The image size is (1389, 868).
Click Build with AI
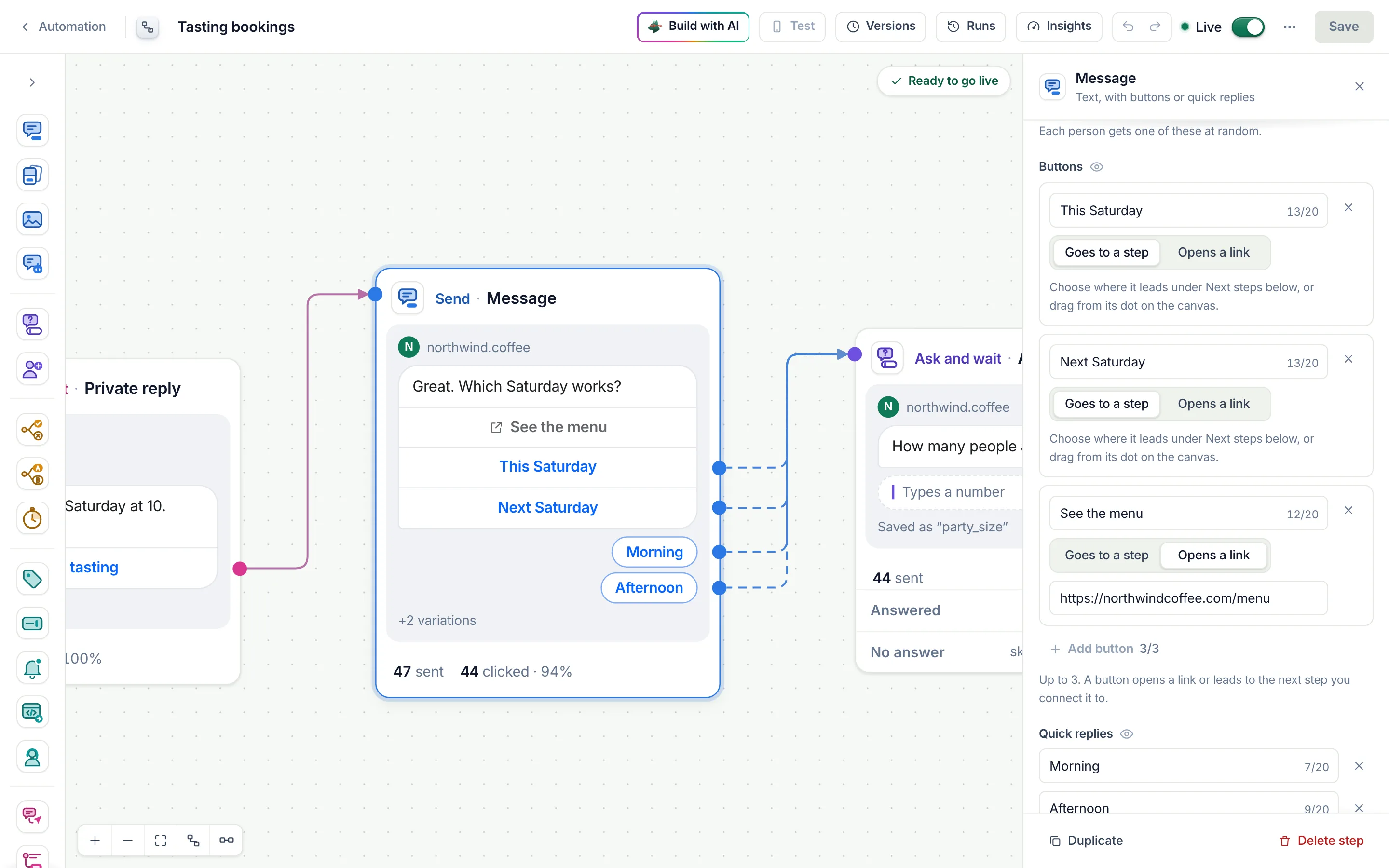tap(693, 27)
